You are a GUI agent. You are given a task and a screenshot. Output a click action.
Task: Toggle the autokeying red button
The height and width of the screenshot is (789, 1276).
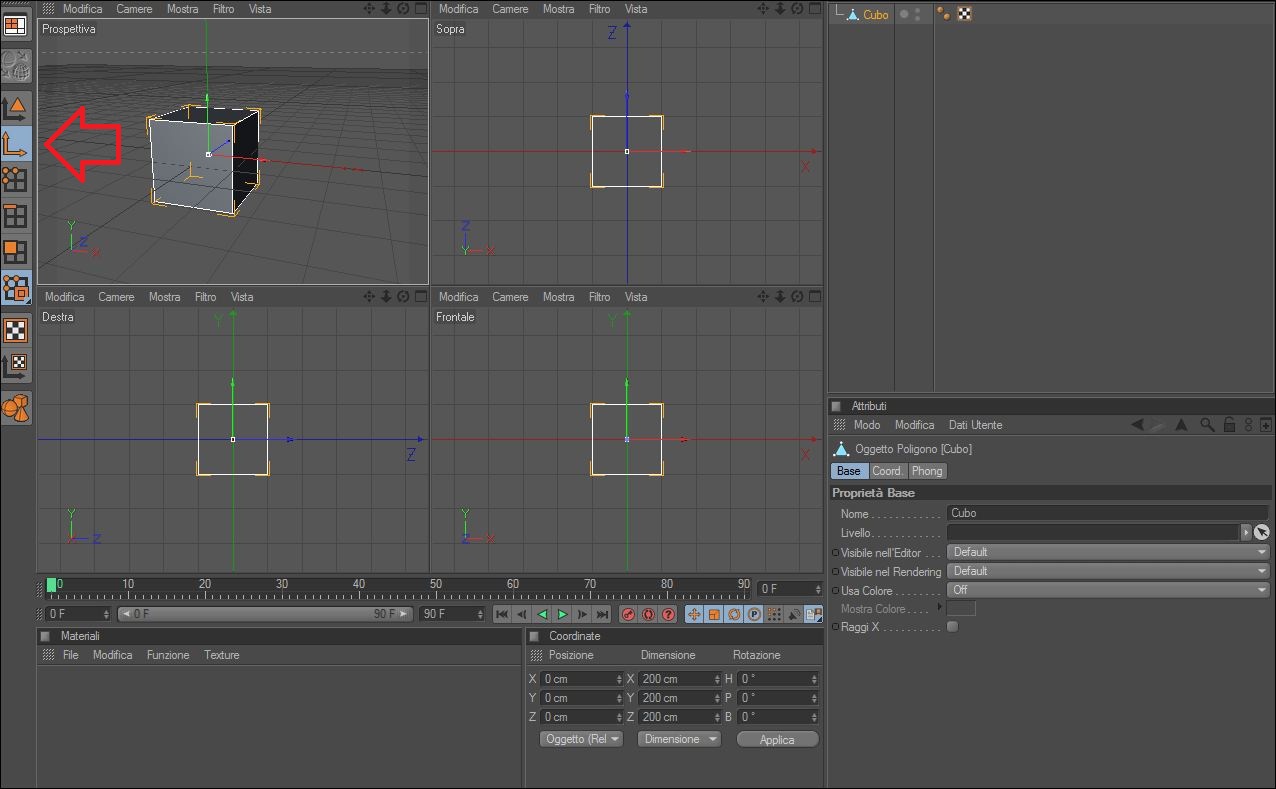pyautogui.click(x=648, y=614)
